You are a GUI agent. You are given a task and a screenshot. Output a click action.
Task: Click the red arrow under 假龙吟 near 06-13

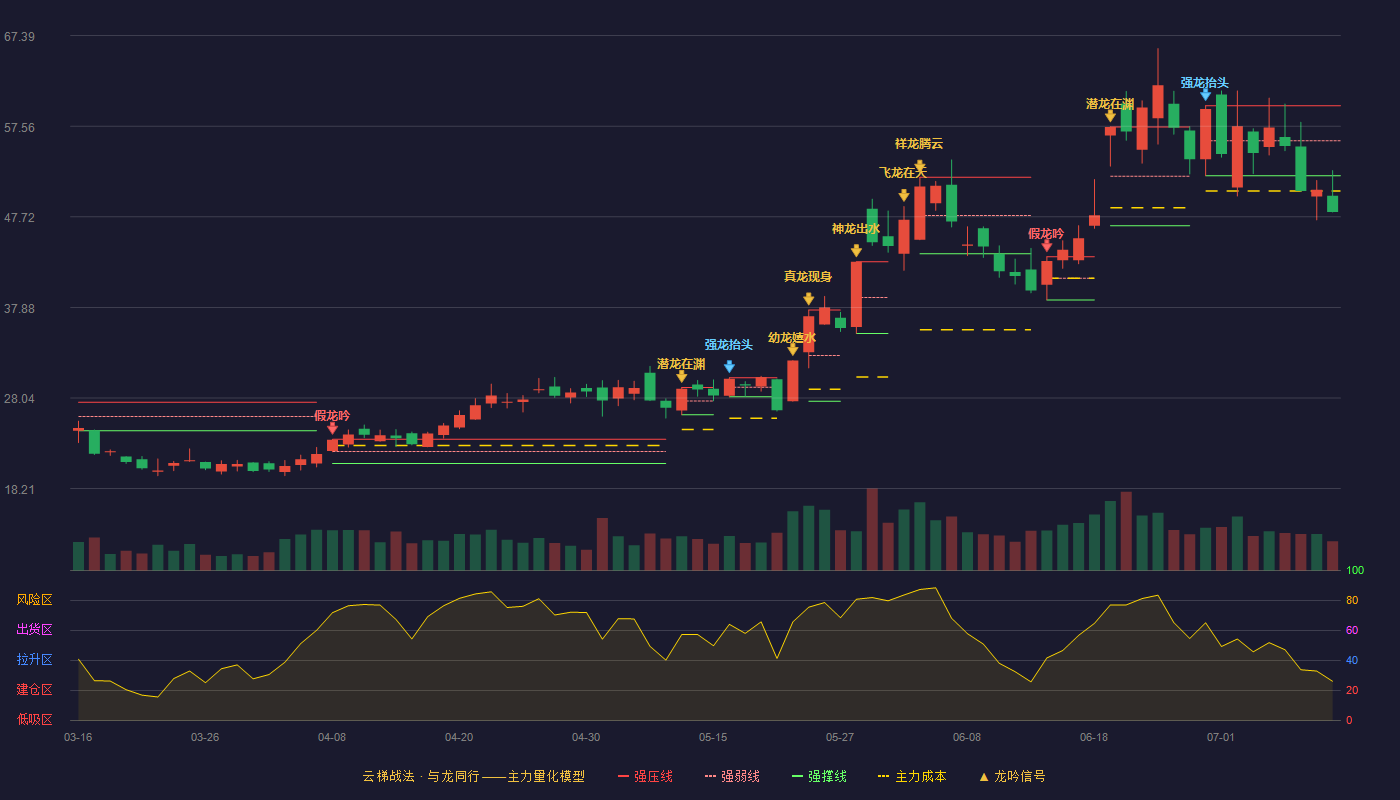1047,246
